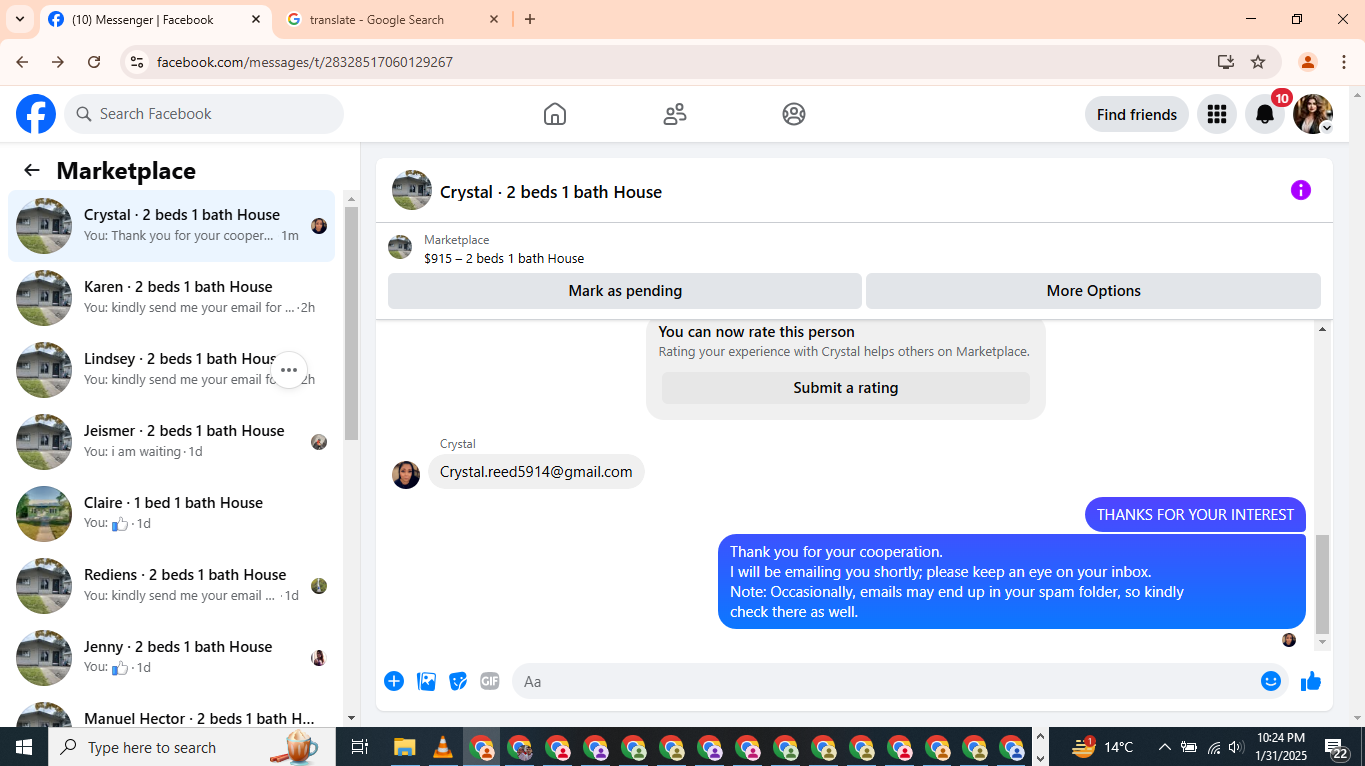Screen dimensions: 1365x766
Task: Open the GIF picker
Action: point(490,681)
